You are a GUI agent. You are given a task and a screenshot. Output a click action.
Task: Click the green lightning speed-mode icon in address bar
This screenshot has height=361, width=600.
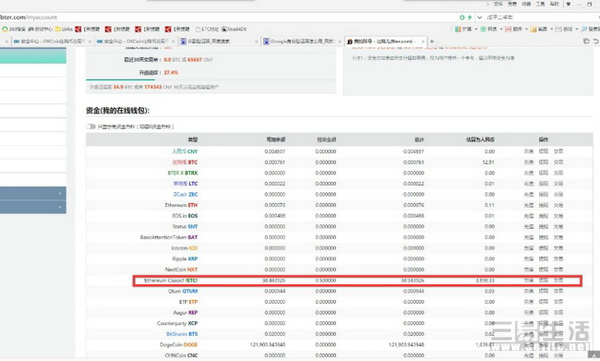[470, 17]
